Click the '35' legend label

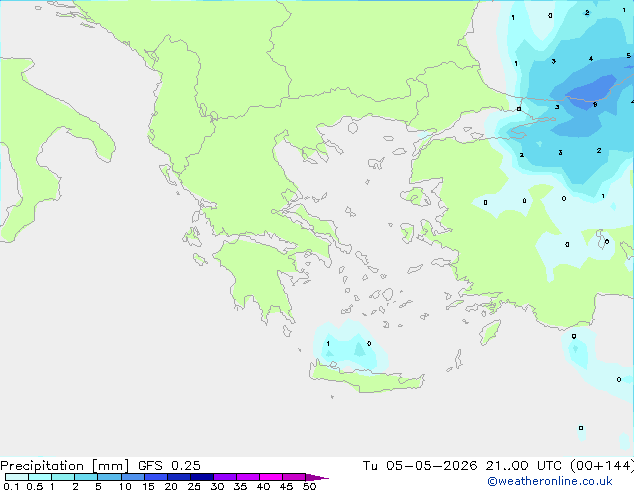tap(240, 486)
